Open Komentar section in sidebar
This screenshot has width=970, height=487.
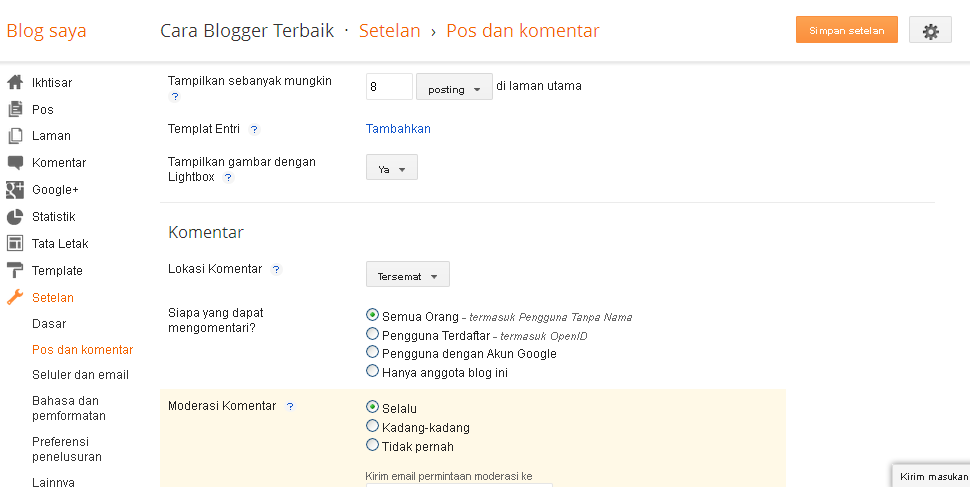point(59,163)
